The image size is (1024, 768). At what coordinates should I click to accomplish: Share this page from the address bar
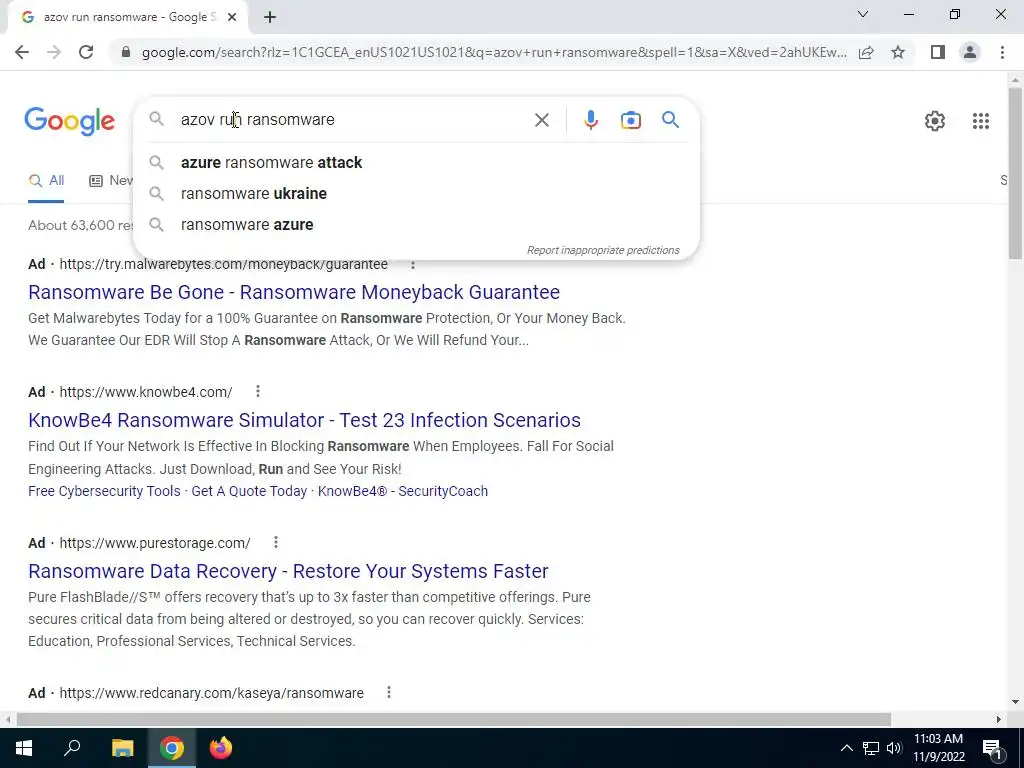tap(866, 52)
